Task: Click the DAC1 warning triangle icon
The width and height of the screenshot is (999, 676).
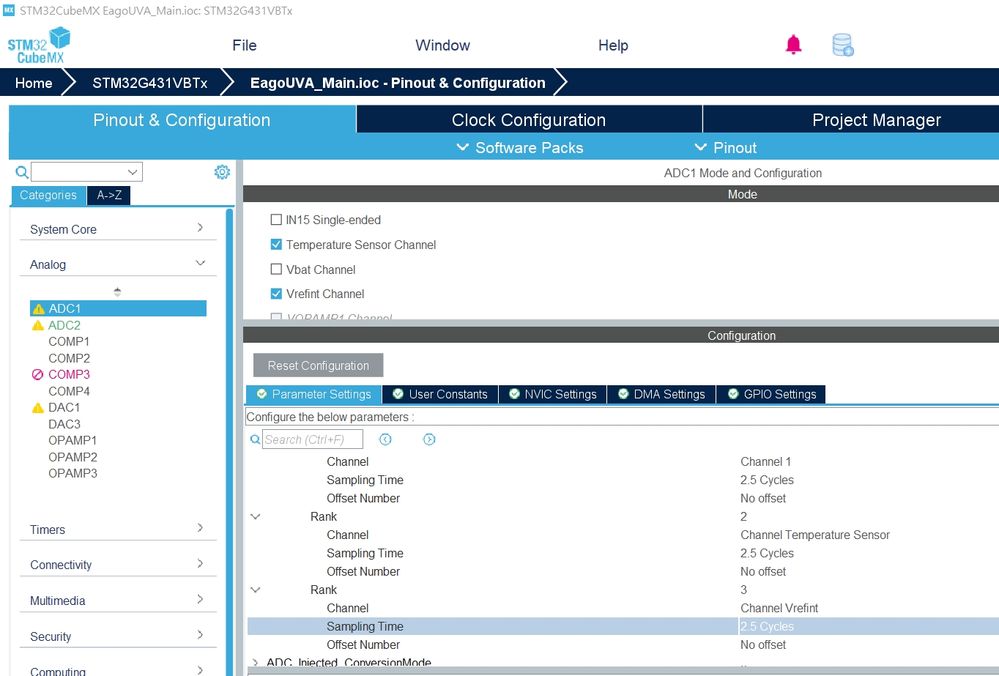Action: [38, 408]
